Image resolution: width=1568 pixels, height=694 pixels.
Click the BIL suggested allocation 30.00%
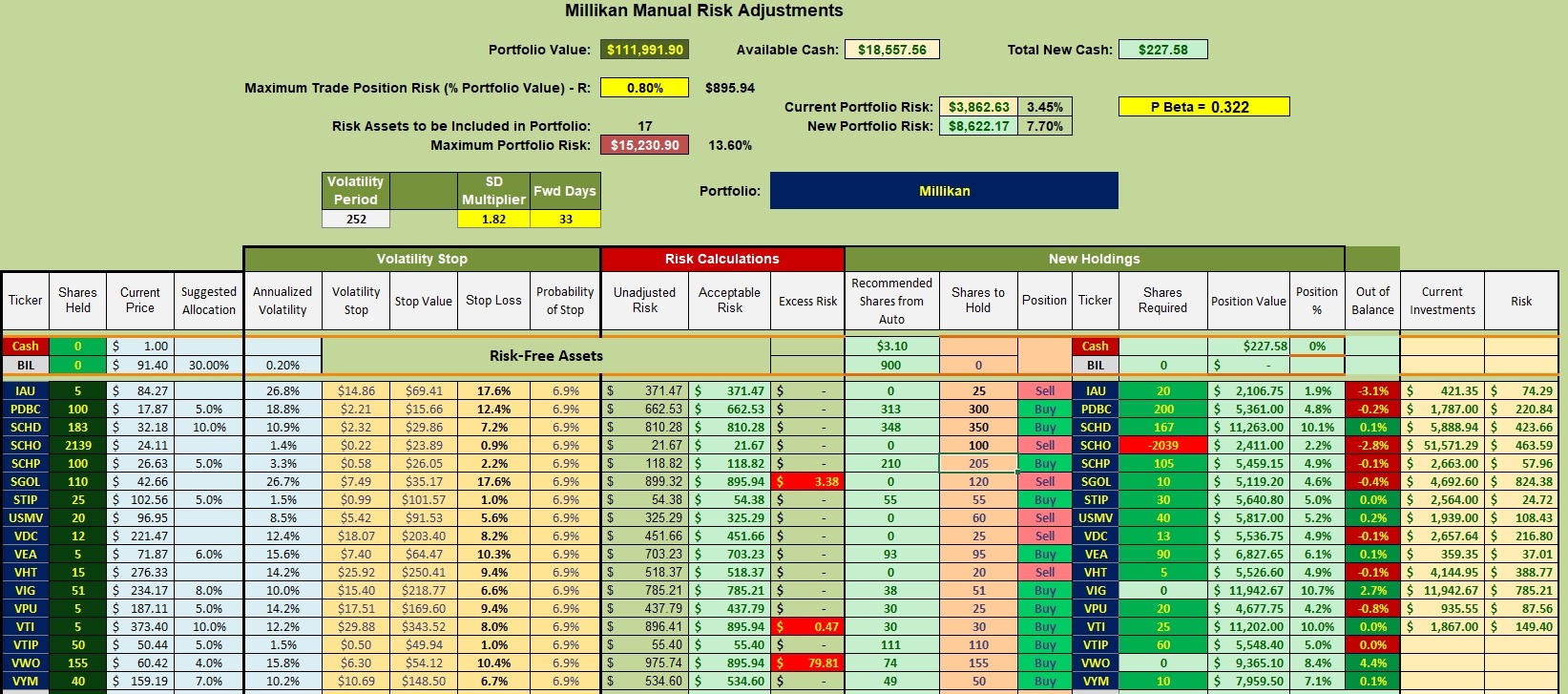click(209, 365)
